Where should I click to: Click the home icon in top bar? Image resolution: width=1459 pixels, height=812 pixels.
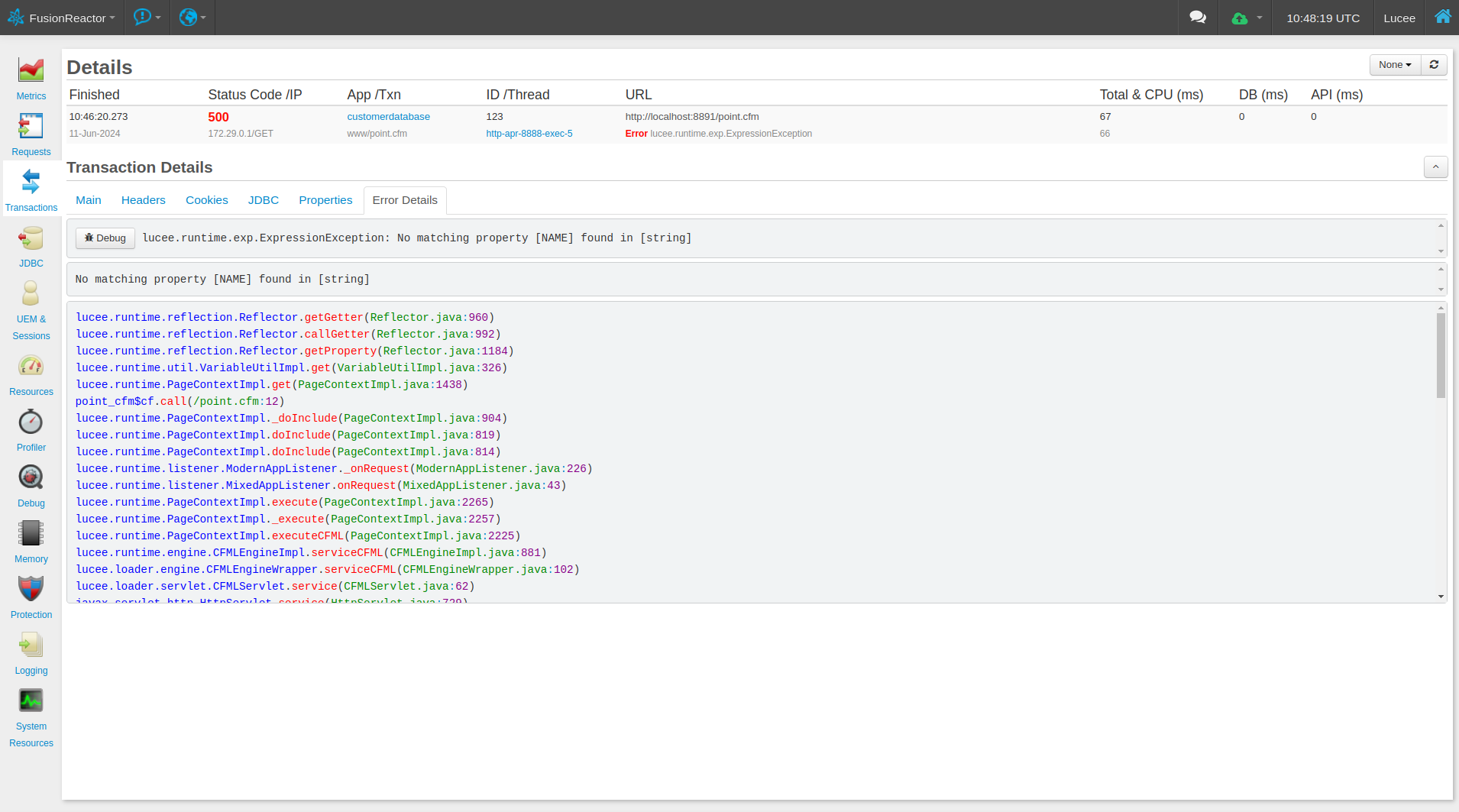(1442, 17)
